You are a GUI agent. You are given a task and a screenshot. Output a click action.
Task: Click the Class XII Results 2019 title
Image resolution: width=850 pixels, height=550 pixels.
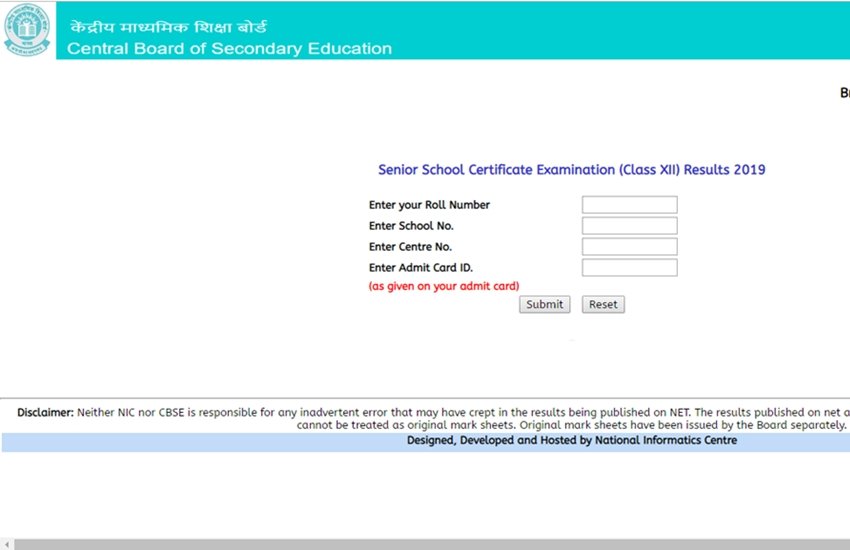pos(571,170)
